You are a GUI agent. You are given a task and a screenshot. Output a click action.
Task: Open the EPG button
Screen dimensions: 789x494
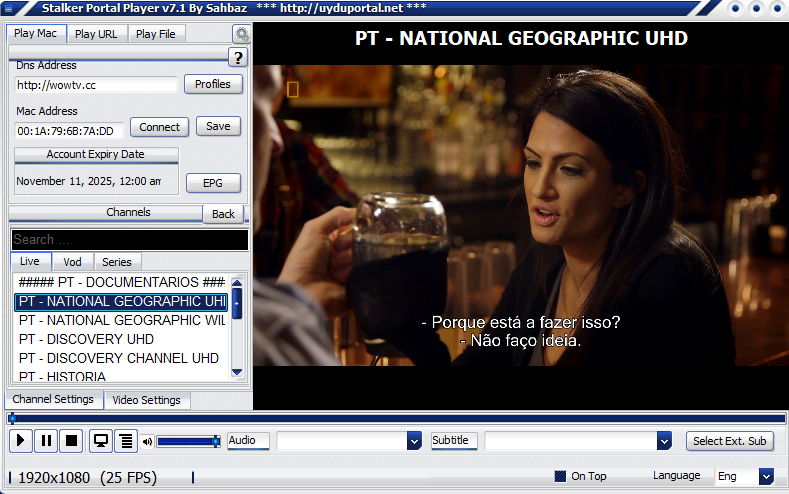click(213, 183)
